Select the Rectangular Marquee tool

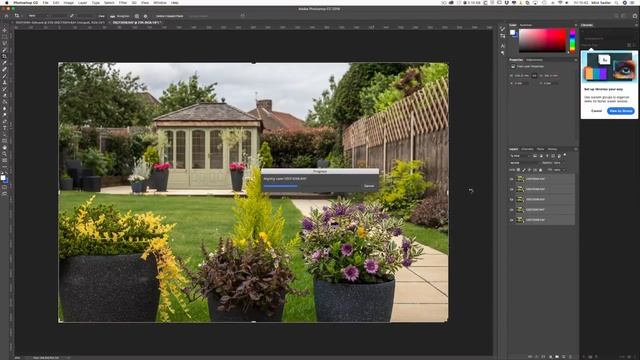point(5,37)
